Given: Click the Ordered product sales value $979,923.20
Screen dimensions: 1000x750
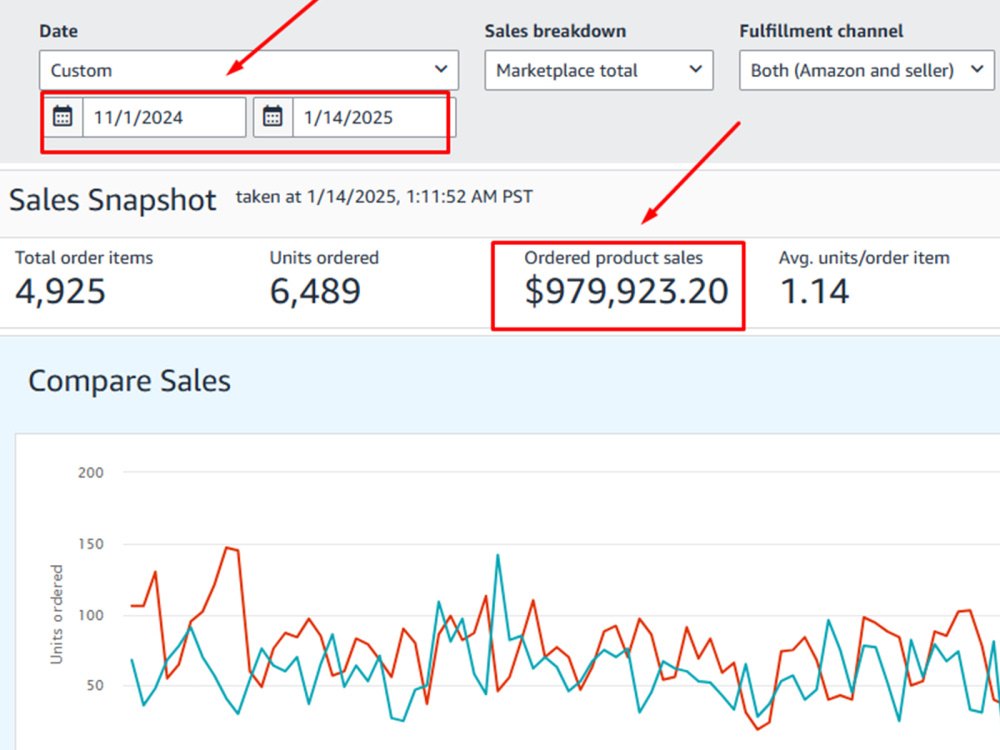Looking at the screenshot, I should click(x=626, y=291).
